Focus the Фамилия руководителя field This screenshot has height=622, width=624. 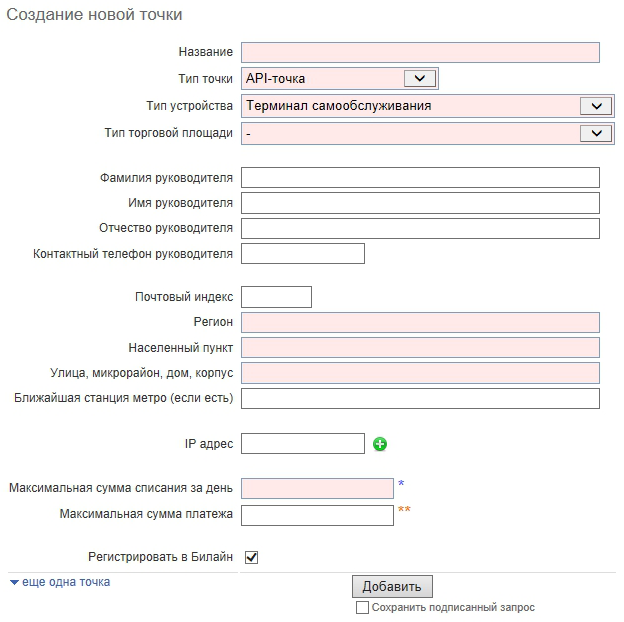[420, 178]
